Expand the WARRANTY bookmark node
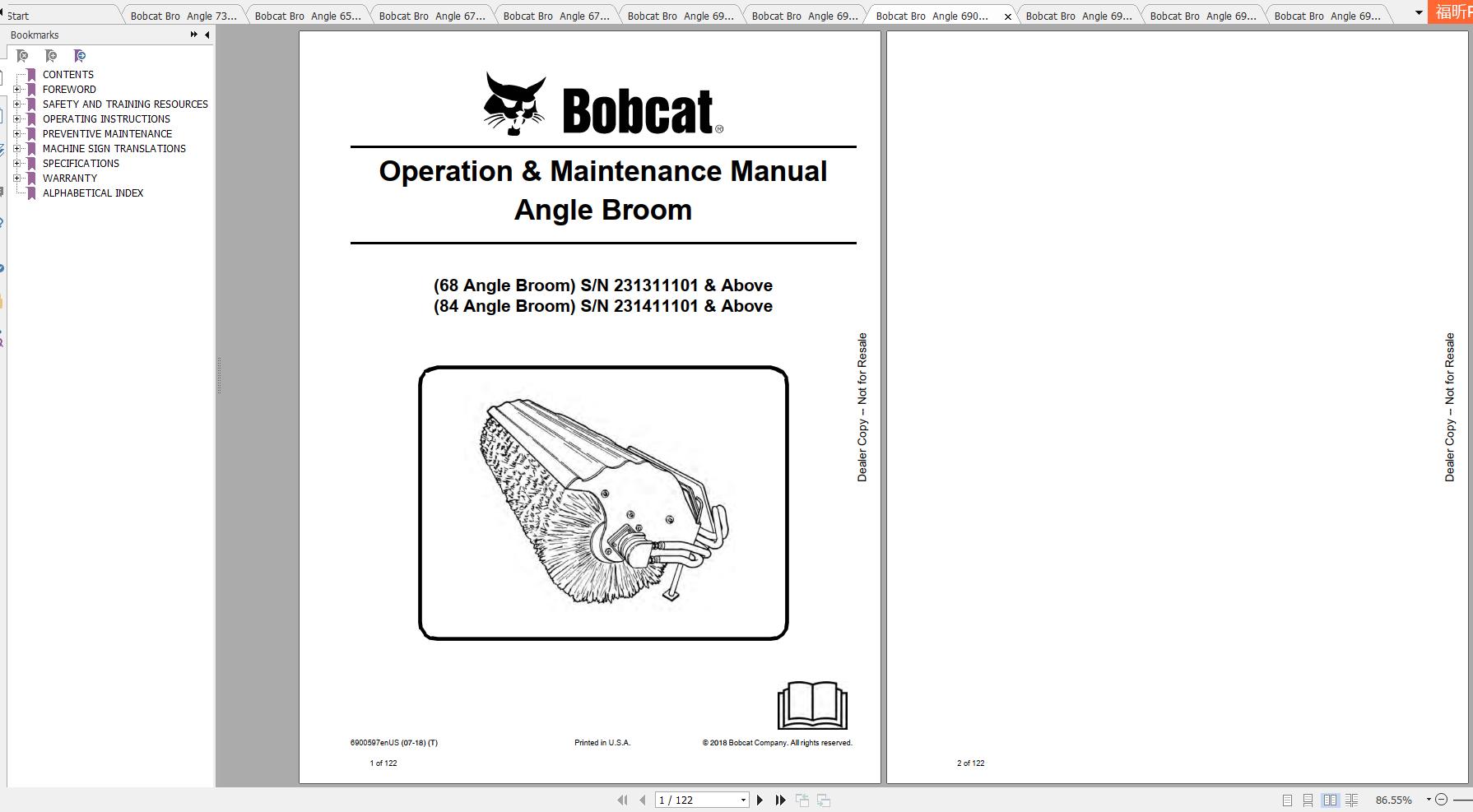Screen dimensions: 1473x812 tap(16, 178)
